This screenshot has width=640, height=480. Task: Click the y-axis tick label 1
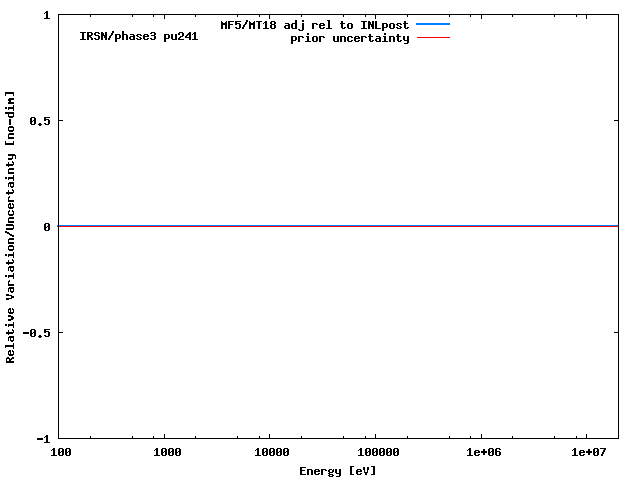pyautogui.click(x=46, y=16)
